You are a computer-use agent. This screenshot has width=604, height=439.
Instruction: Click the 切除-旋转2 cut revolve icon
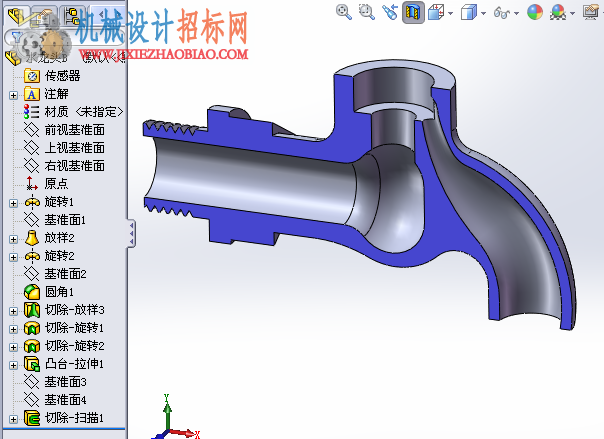(32, 346)
